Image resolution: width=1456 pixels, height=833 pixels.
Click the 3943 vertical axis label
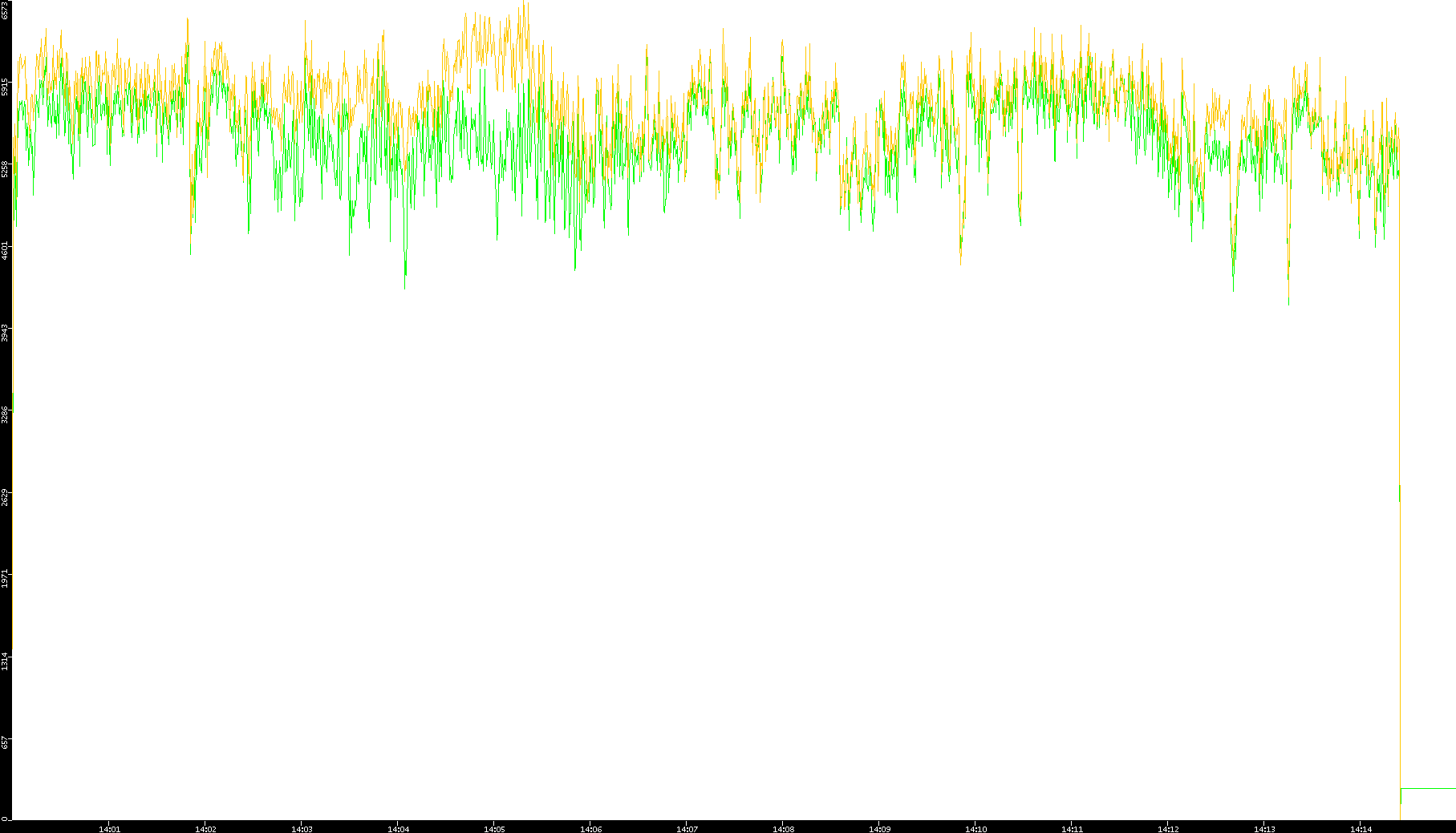tap(5, 333)
